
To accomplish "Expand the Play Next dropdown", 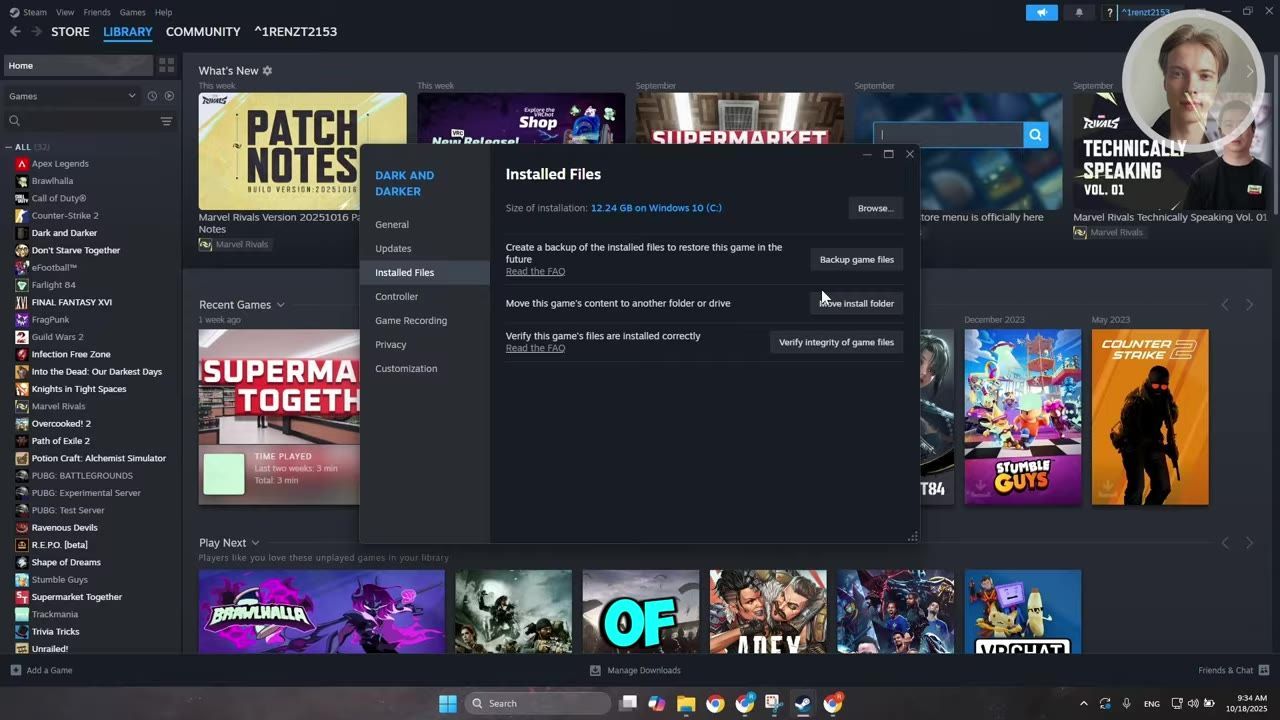I will click(255, 543).
